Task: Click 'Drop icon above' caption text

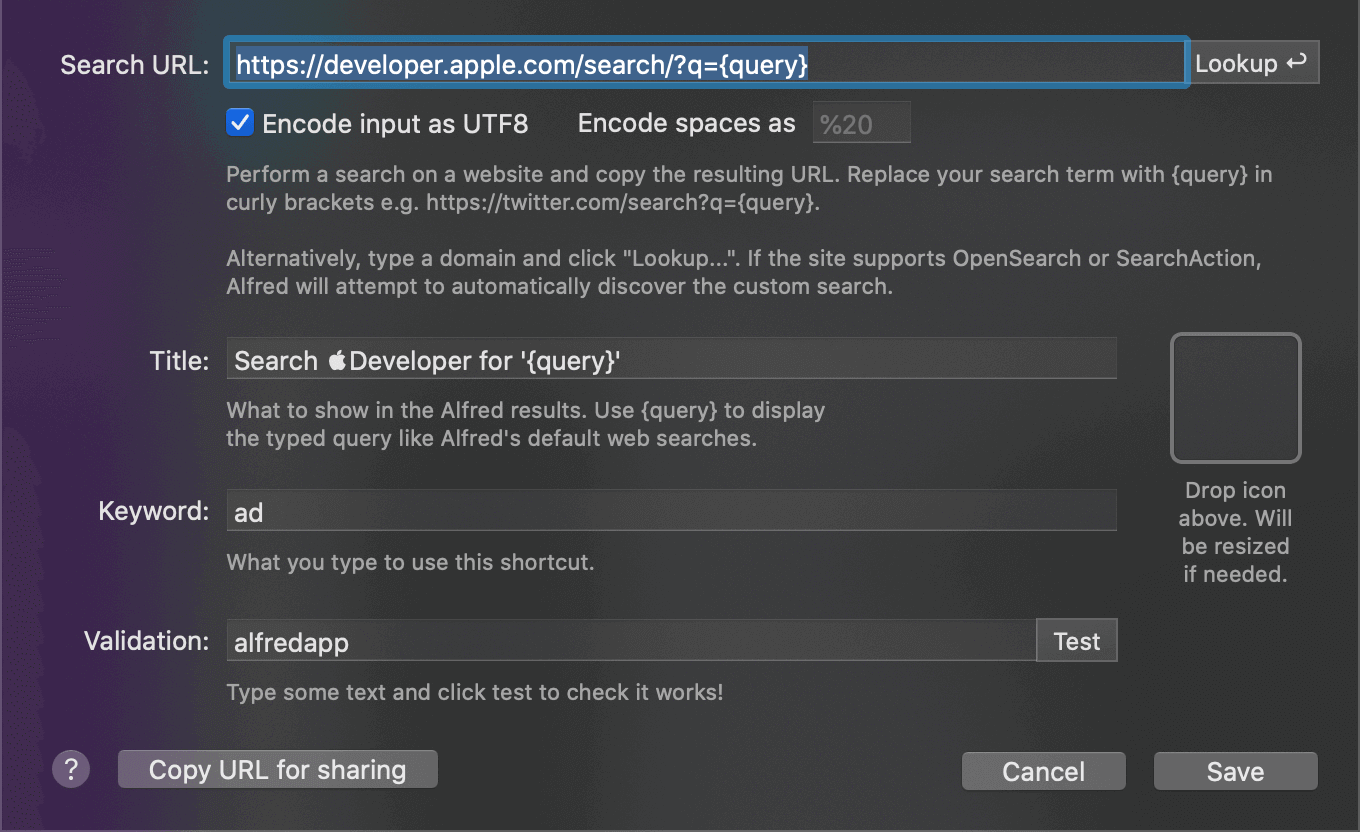Action: point(1236,532)
